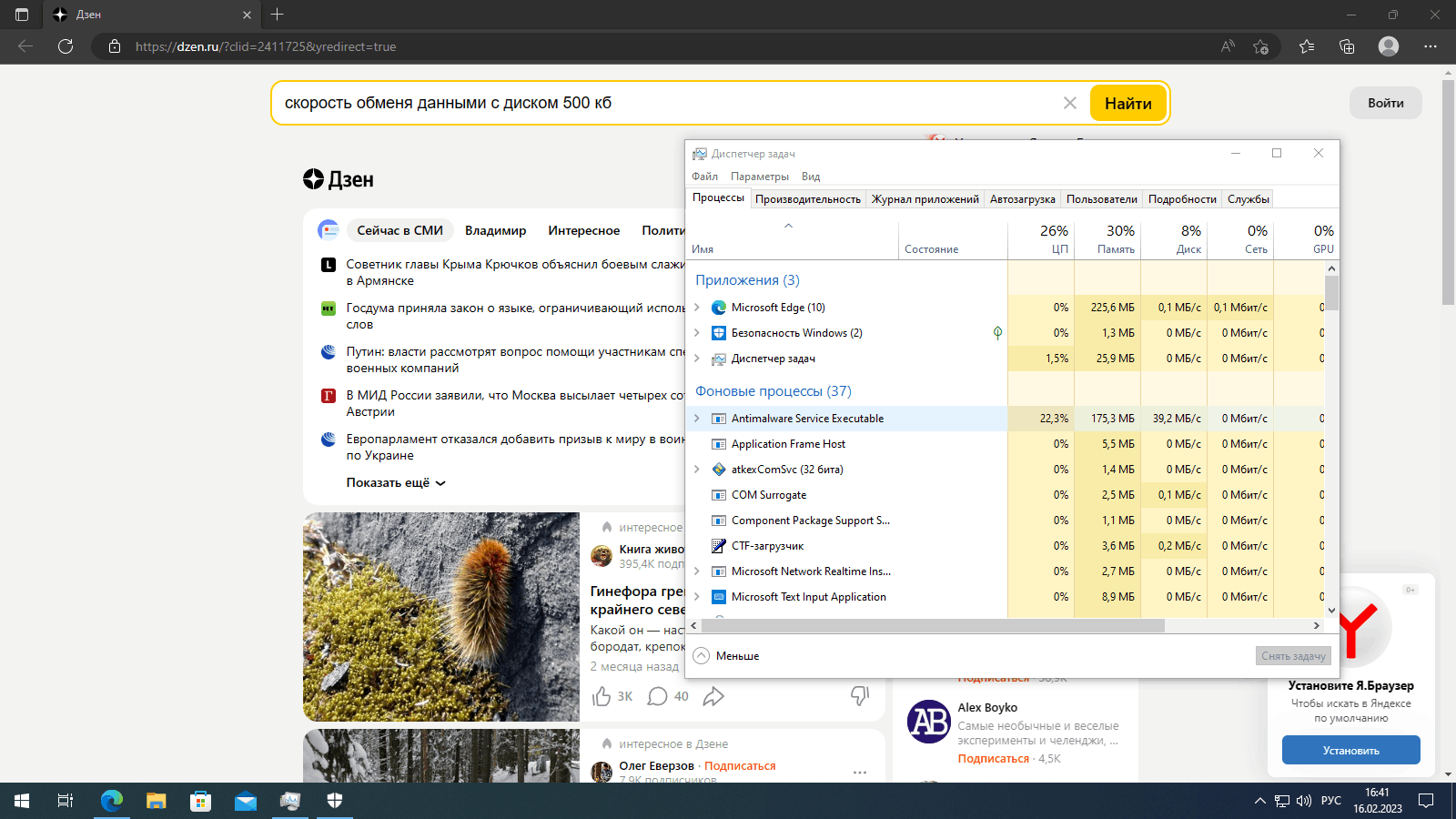Switch to the Производительность tab
1456x819 pixels.
(x=808, y=199)
